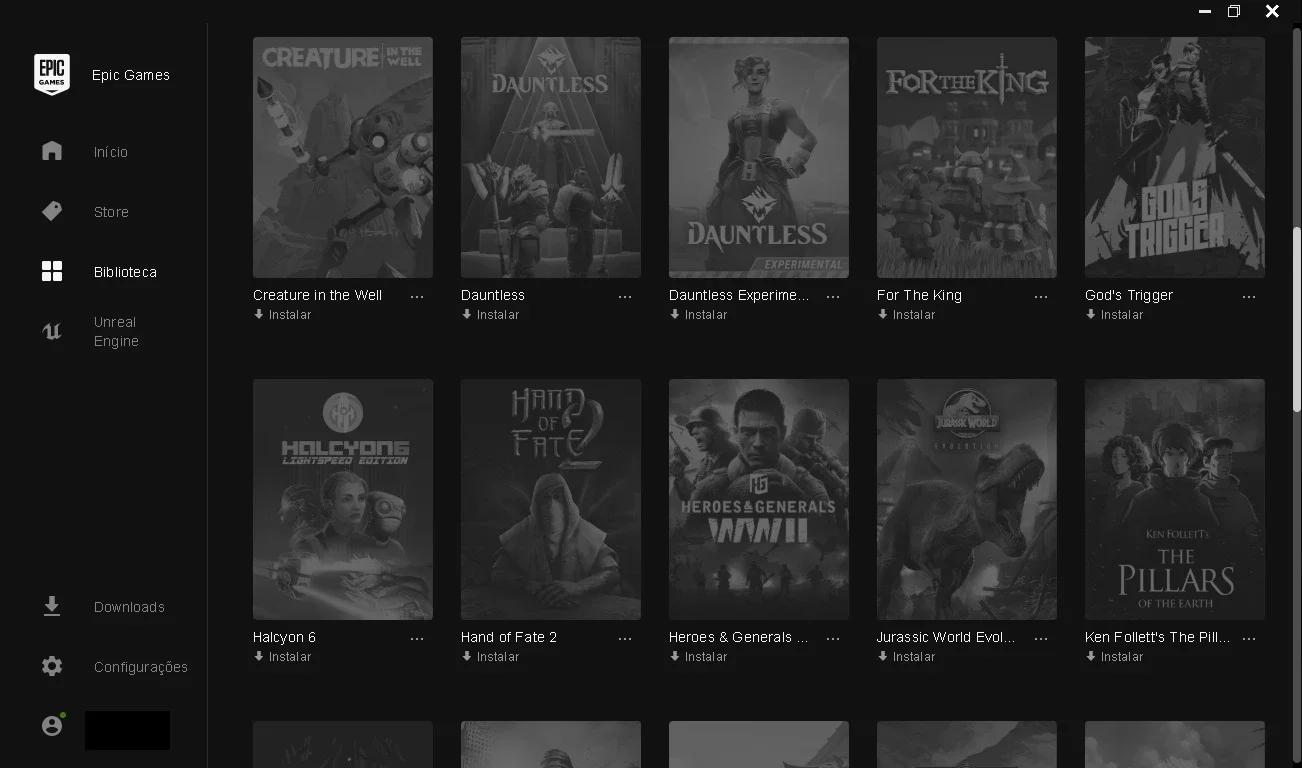Open the three-dot menu beside the Dauntless title
This screenshot has width=1302, height=768.
(625, 297)
